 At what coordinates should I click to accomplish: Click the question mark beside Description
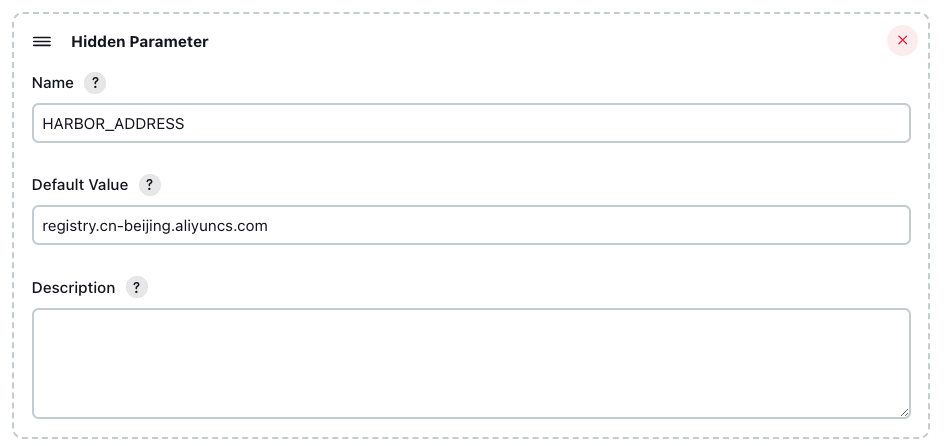[x=136, y=288]
